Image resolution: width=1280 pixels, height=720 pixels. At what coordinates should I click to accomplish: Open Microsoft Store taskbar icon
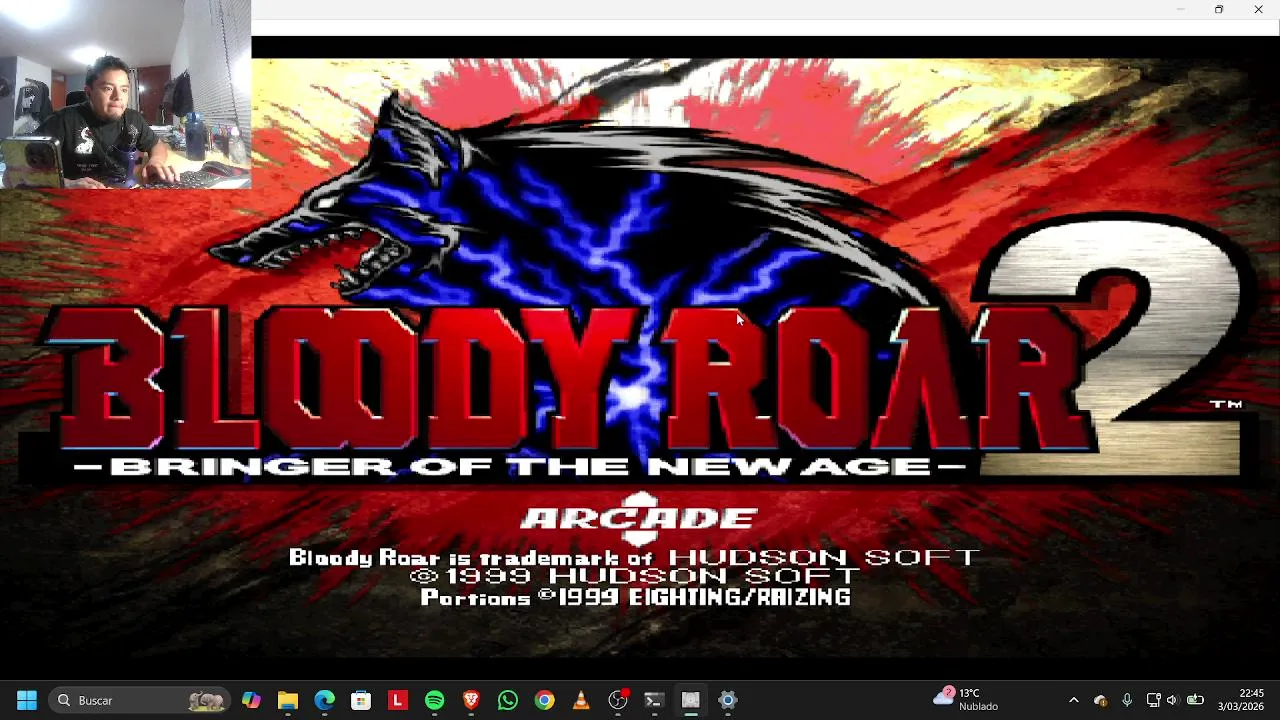tap(361, 700)
